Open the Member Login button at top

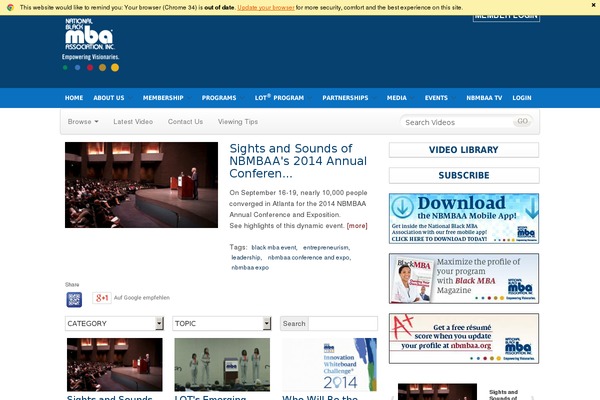506,18
